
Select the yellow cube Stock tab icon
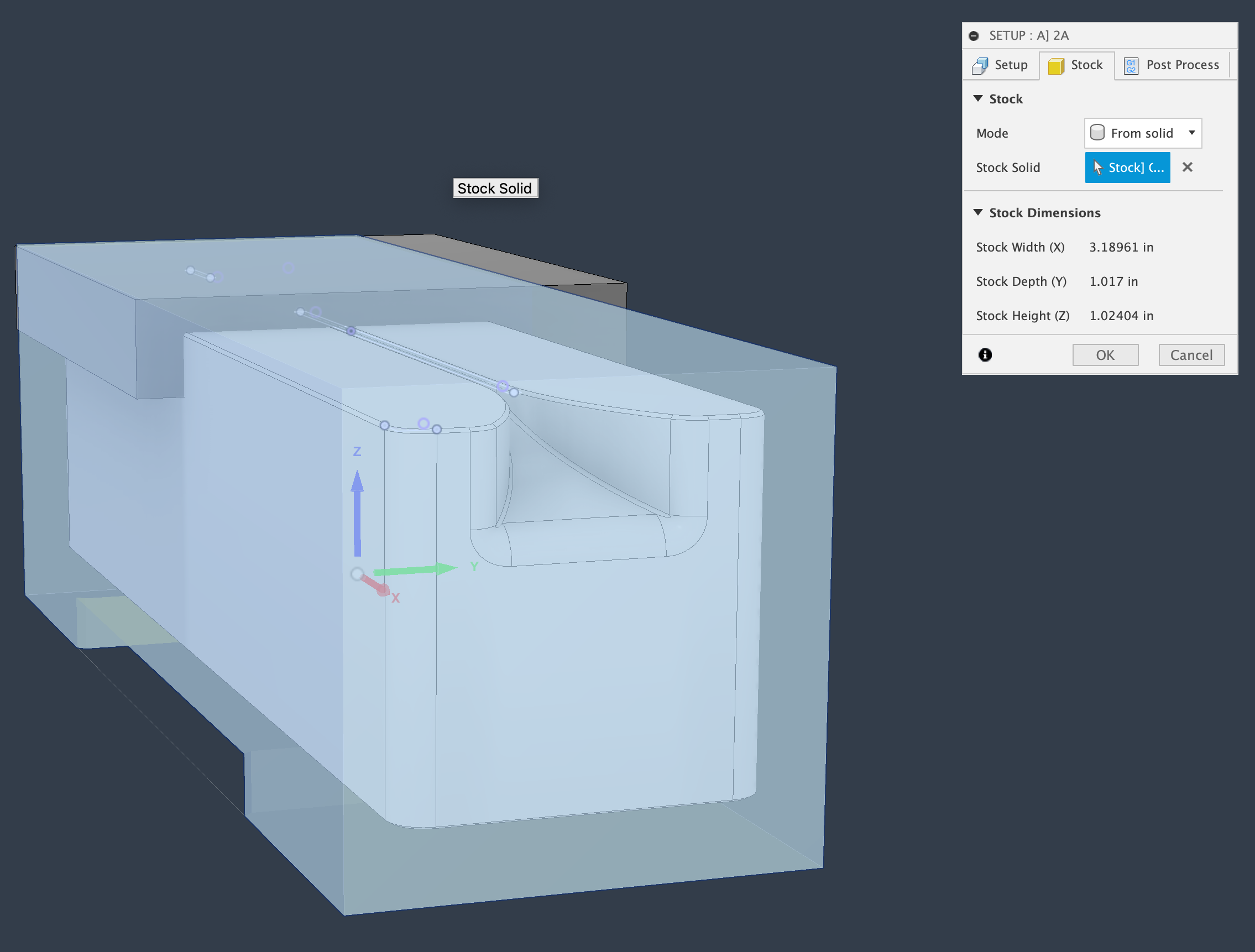1057,65
